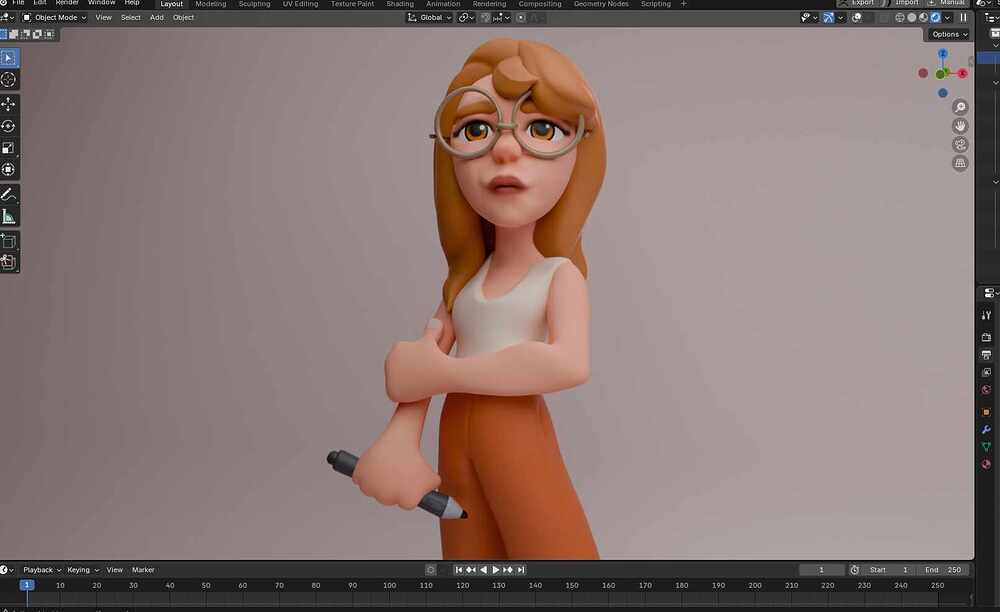
Task: Open the object visibility and selectability dropdown
Action: point(809,18)
